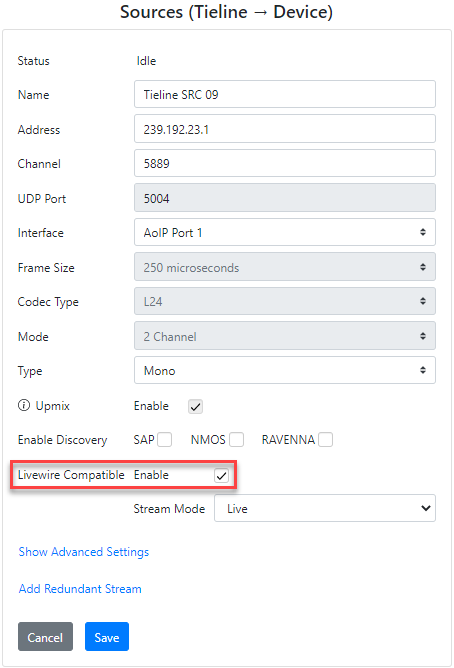Click the Name field Tieline SRC 09
The width and height of the screenshot is (454, 668).
pyautogui.click(x=284, y=94)
